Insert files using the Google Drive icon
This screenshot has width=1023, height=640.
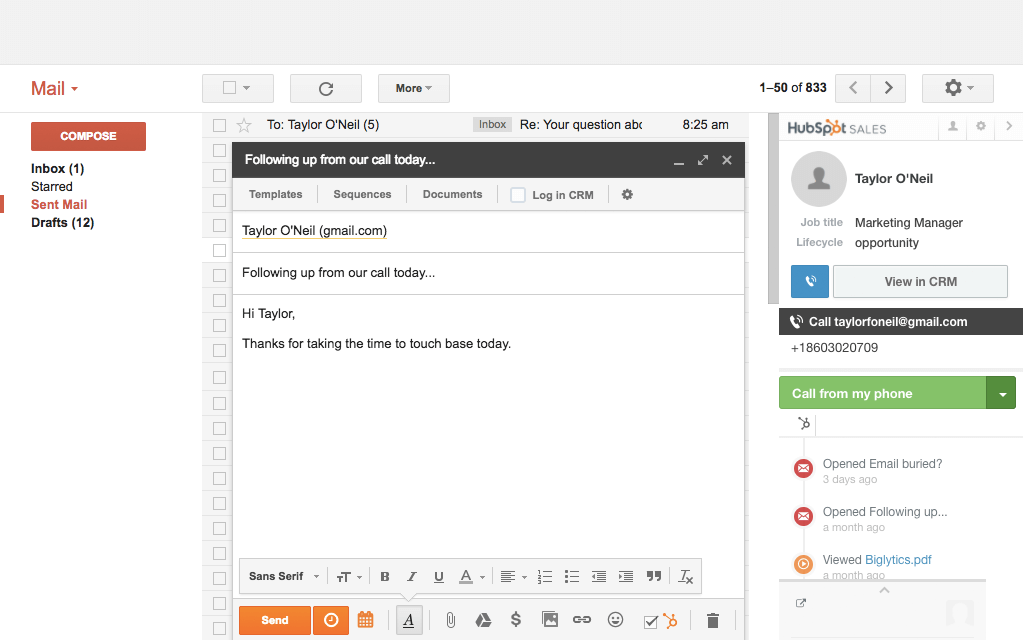tap(483, 620)
